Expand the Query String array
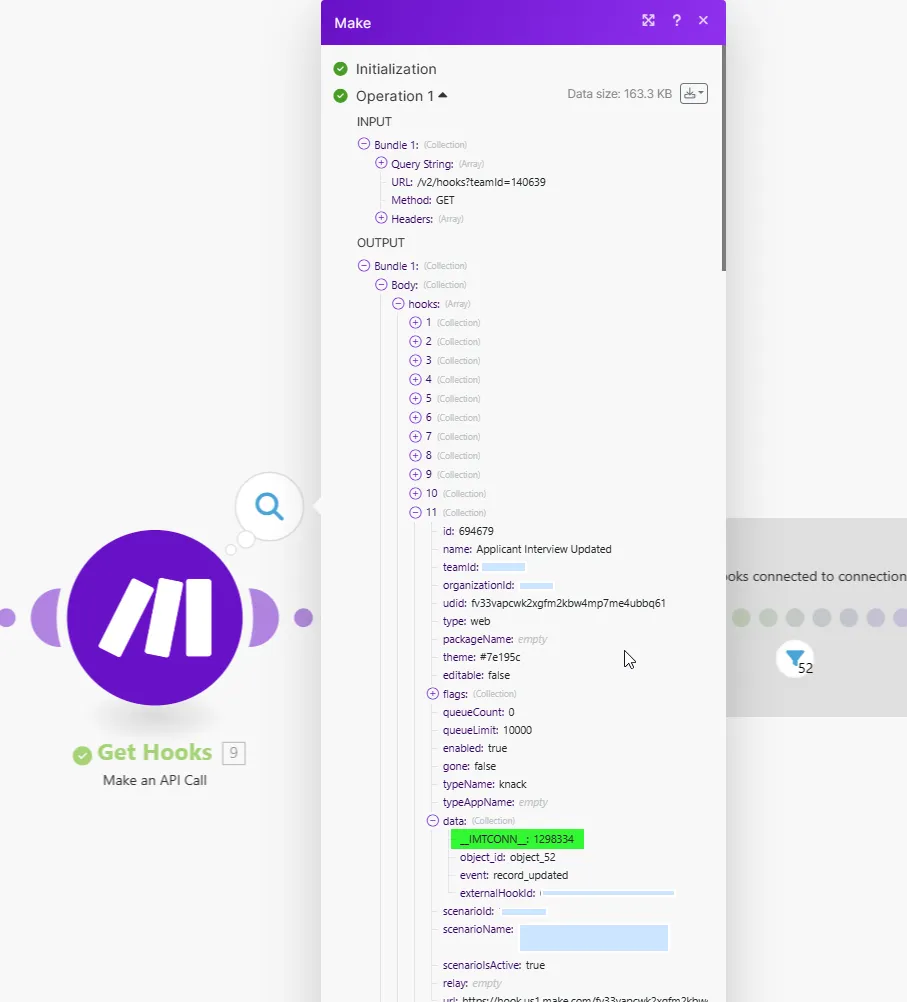 point(381,164)
